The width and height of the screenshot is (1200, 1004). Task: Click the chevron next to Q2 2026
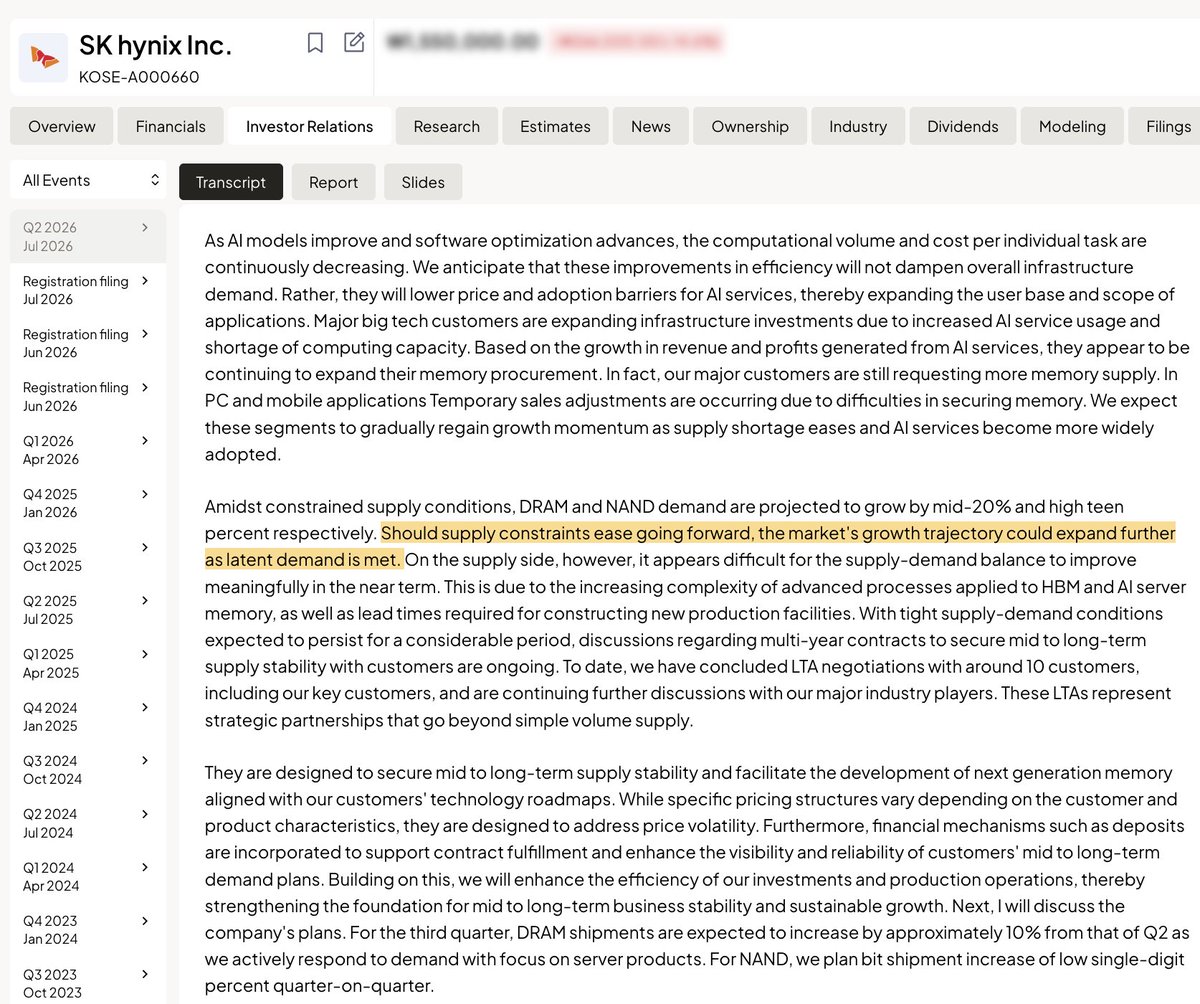145,227
